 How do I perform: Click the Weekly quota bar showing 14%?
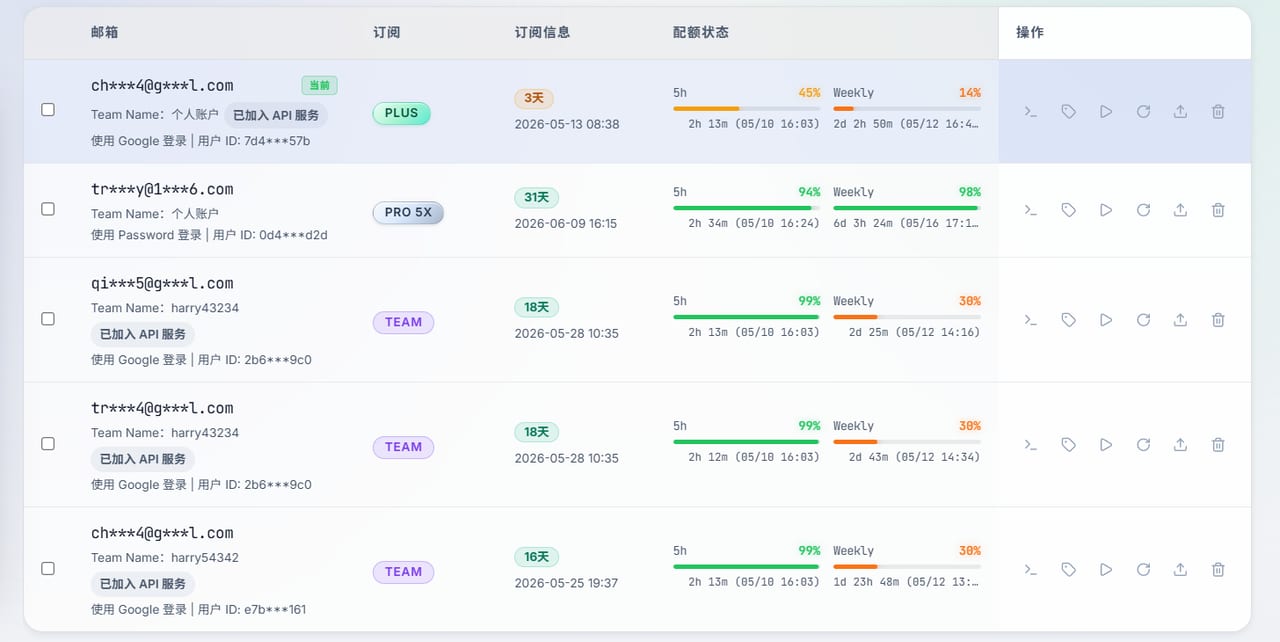pos(907,108)
